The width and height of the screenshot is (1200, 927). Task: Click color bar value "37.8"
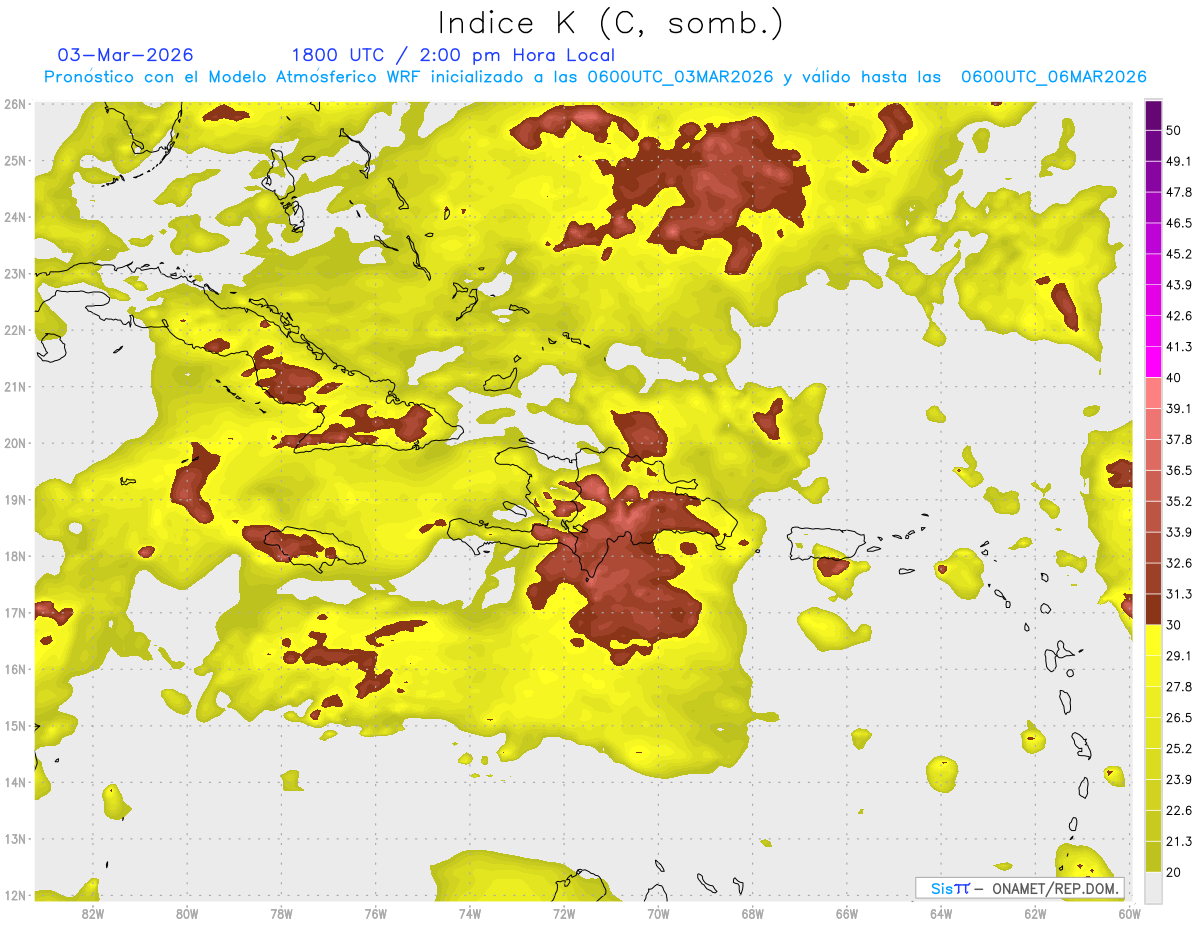tap(1179, 440)
